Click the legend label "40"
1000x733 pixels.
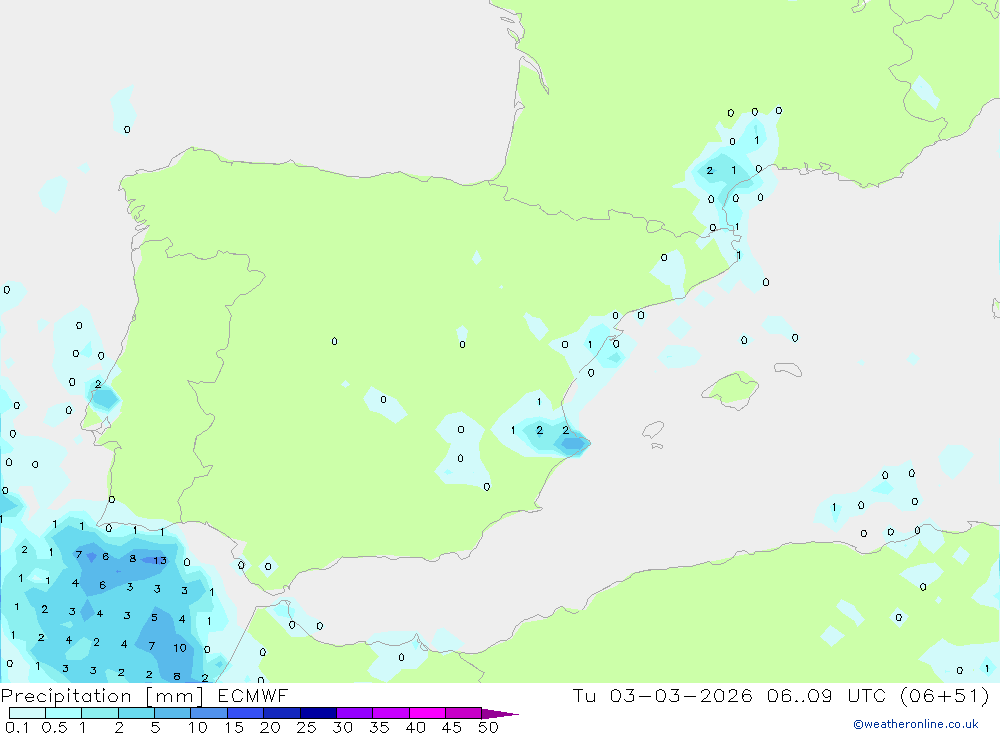click(x=415, y=727)
